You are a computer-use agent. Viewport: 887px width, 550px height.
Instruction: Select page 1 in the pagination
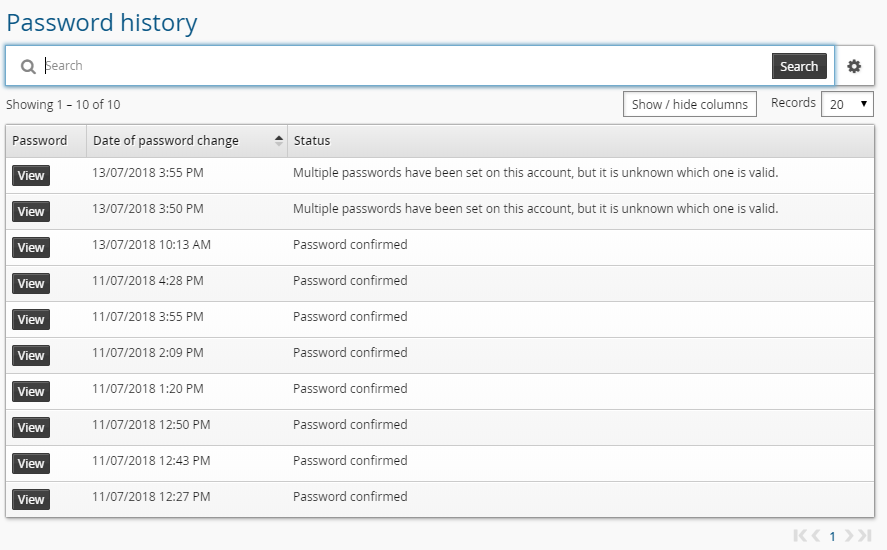pyautogui.click(x=832, y=536)
